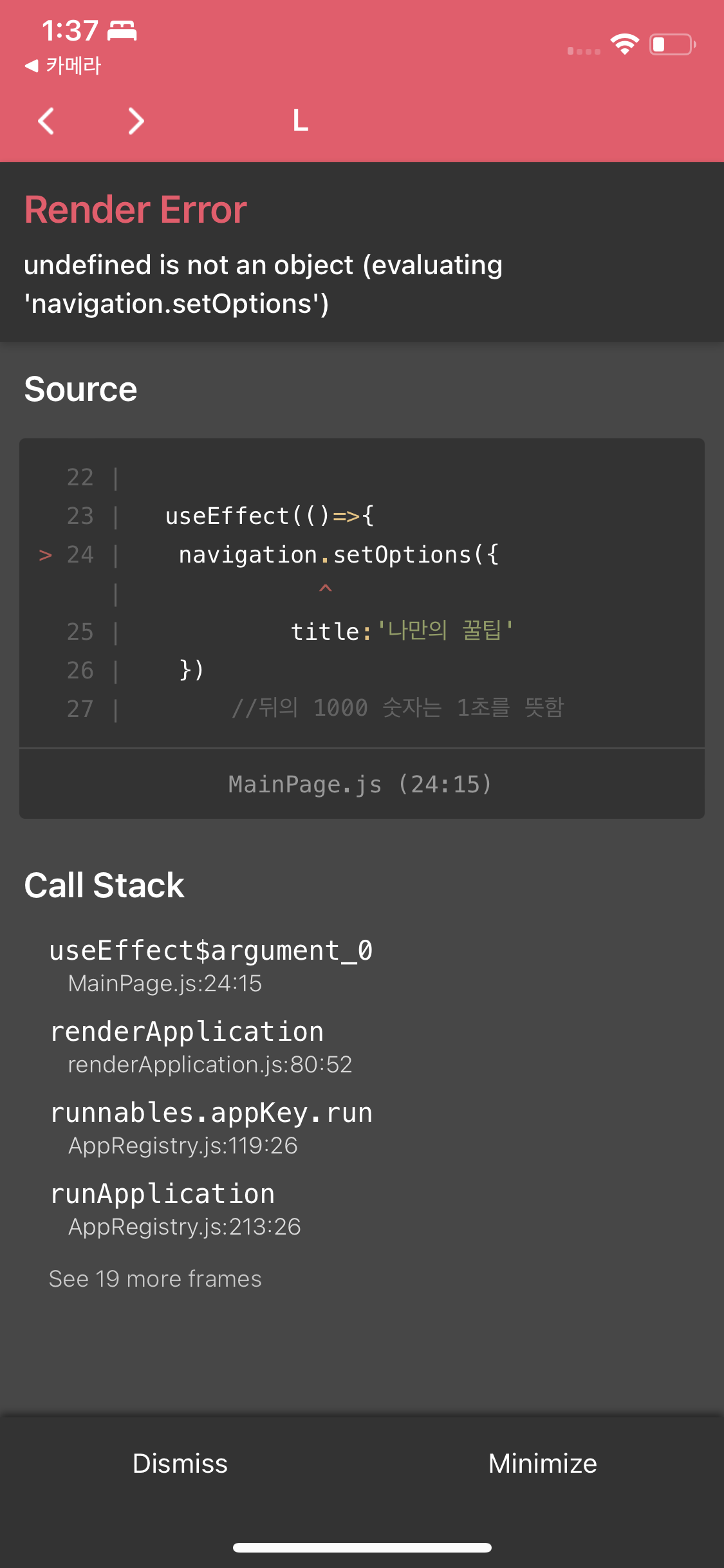Select the renderApplication stack frame
Viewport: 724px width, 1568px height.
point(201,1046)
